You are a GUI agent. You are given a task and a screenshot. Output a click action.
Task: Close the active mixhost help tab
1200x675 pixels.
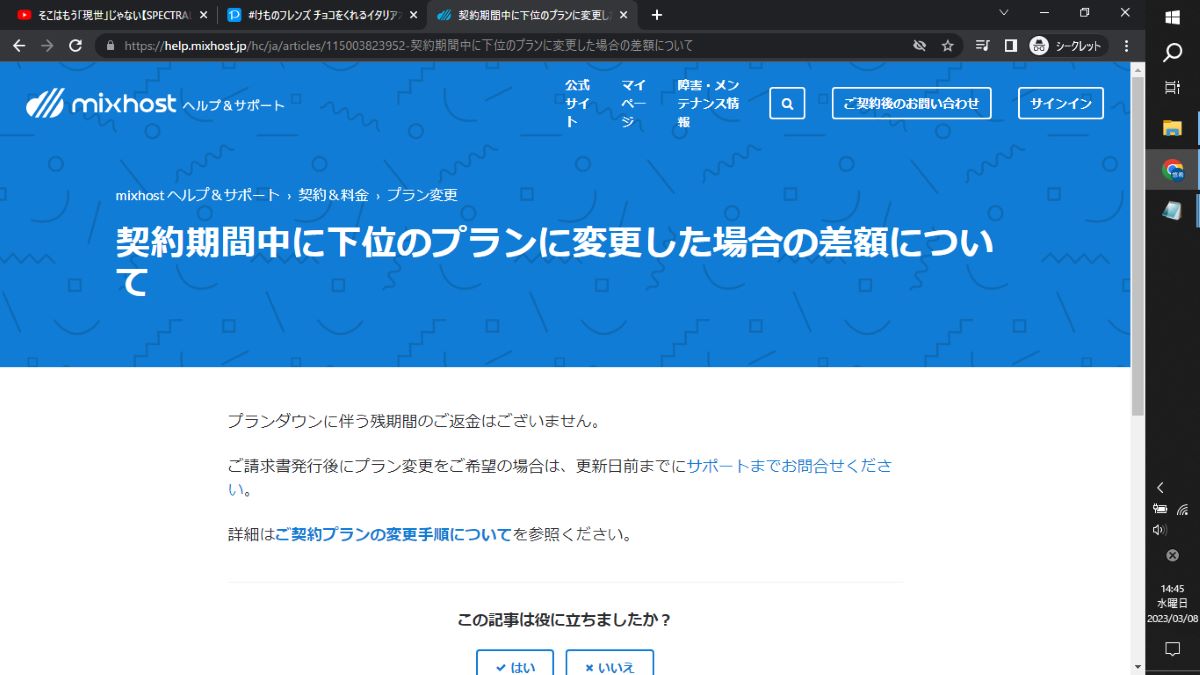coord(623,15)
